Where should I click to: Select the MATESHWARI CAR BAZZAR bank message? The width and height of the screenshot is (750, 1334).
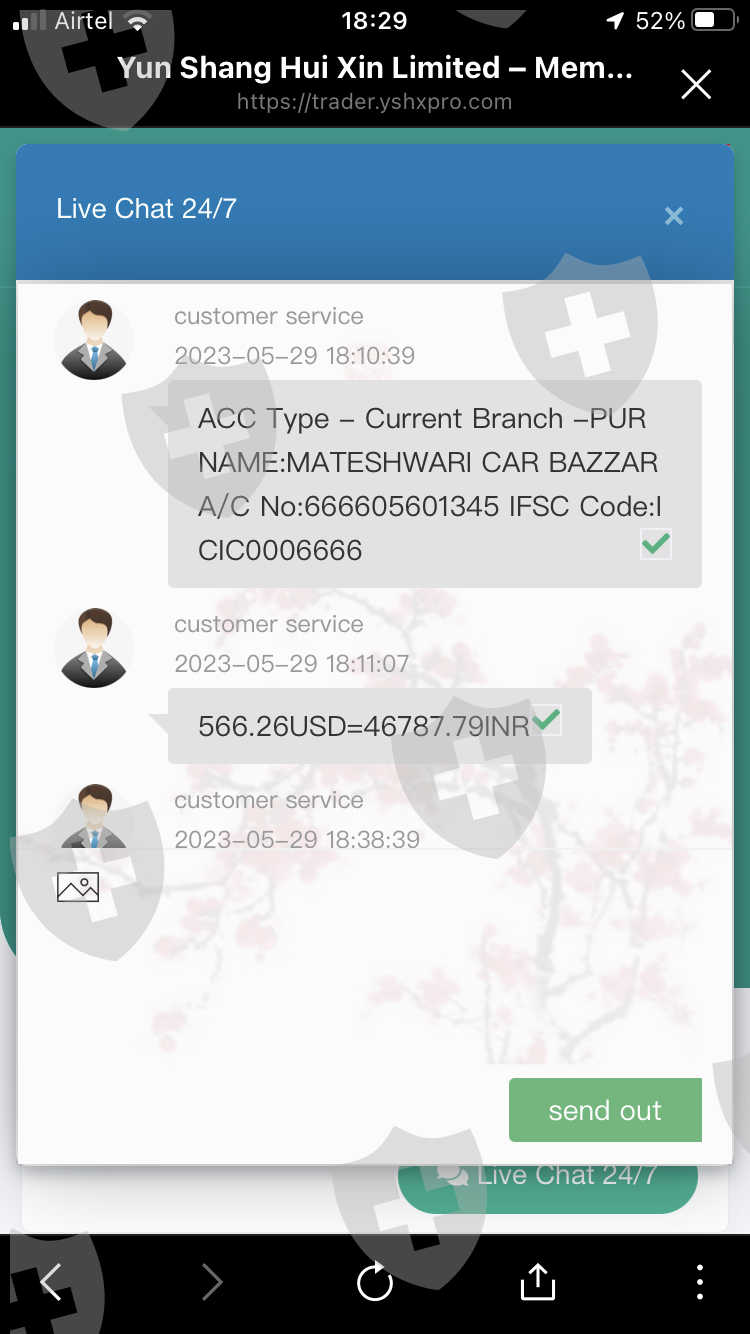click(435, 484)
